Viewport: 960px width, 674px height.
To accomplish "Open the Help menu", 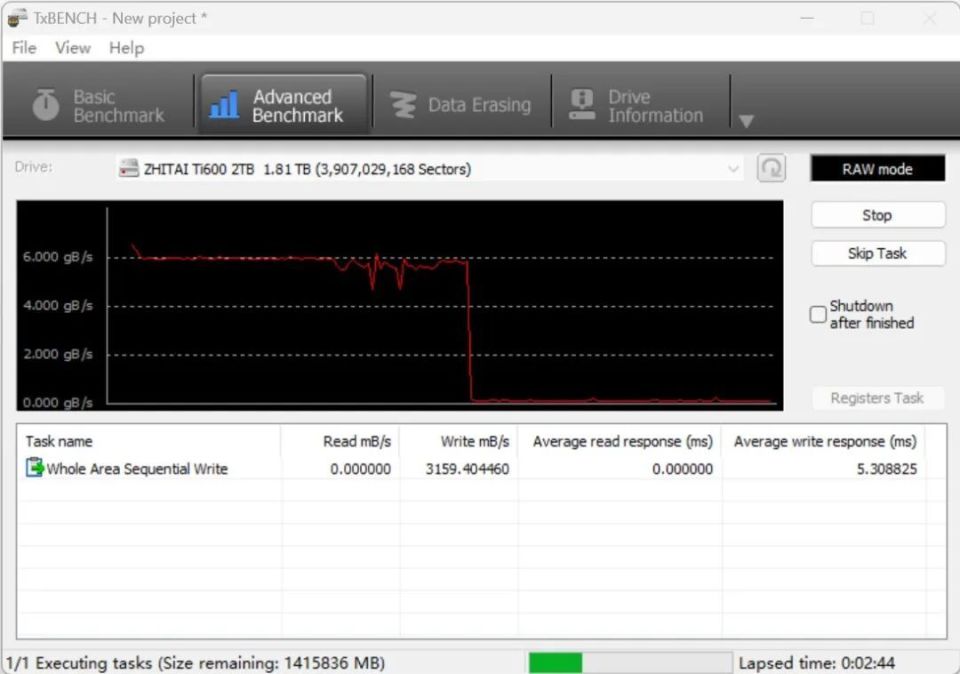I will pos(127,48).
